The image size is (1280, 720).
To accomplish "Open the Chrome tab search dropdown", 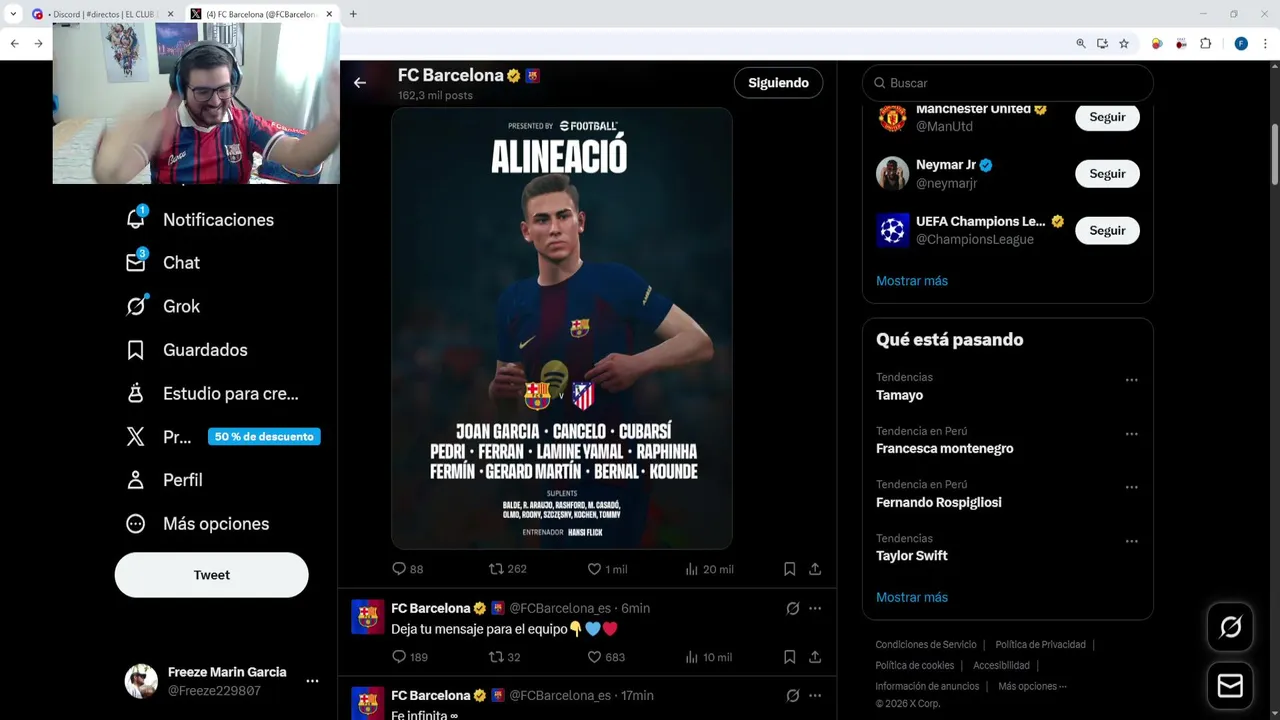I will click(x=13, y=14).
